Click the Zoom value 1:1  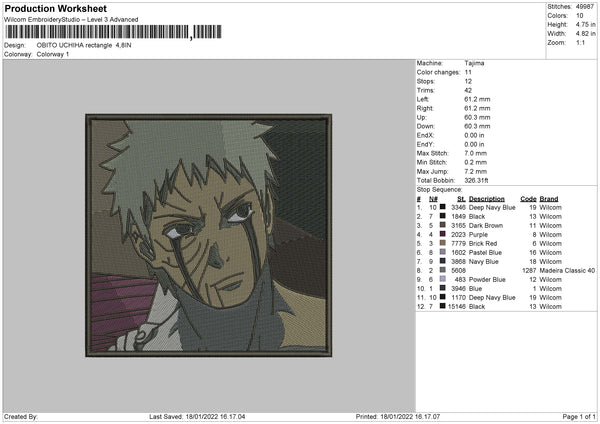coord(580,42)
